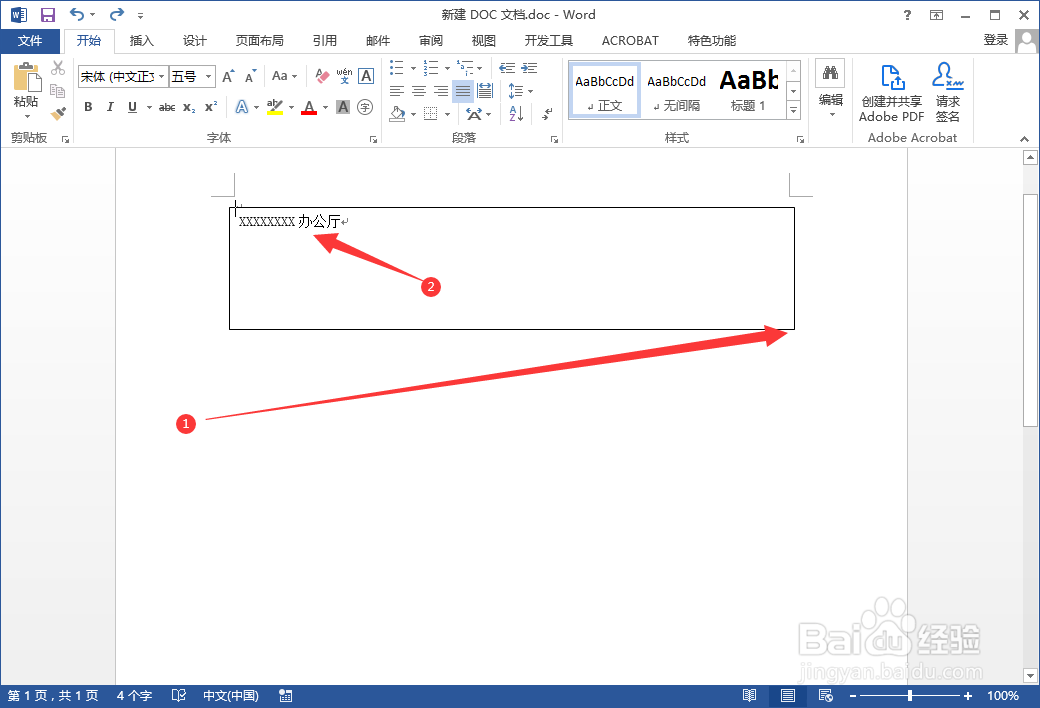This screenshot has height=708, width=1040.
Task: Show or hide paragraph marks
Action: click(547, 113)
